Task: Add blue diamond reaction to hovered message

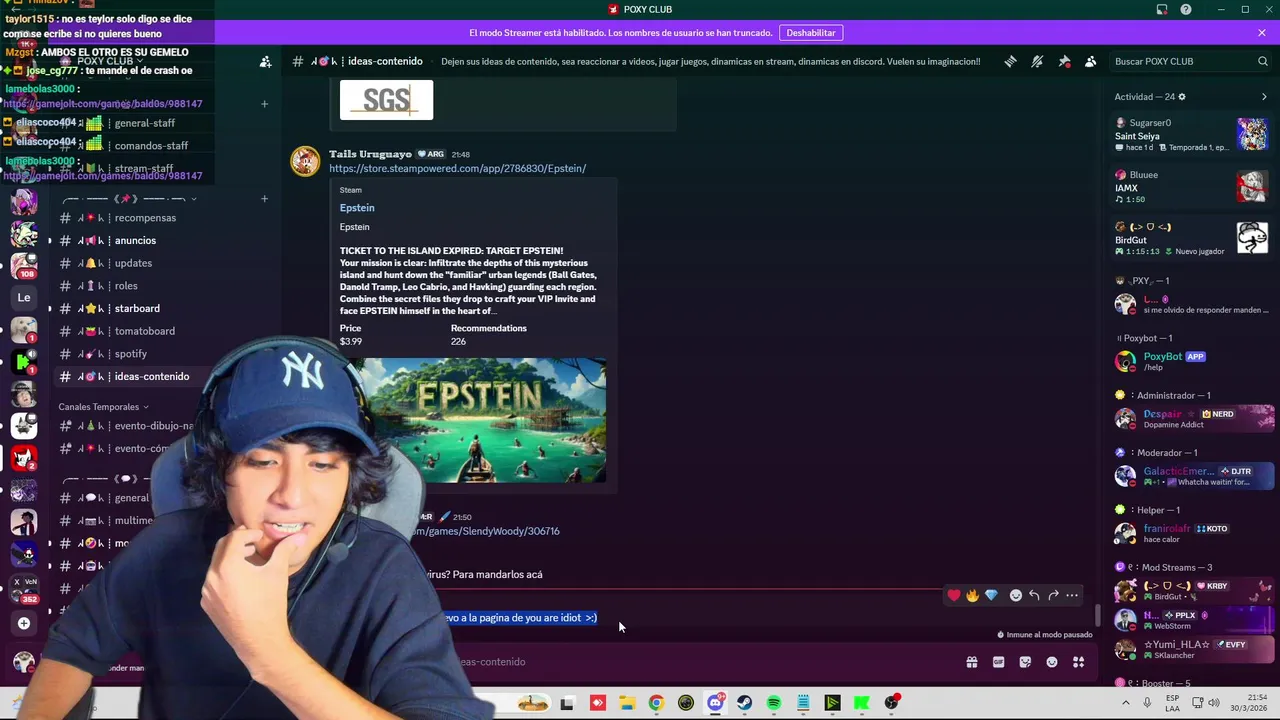Action: coord(991,595)
